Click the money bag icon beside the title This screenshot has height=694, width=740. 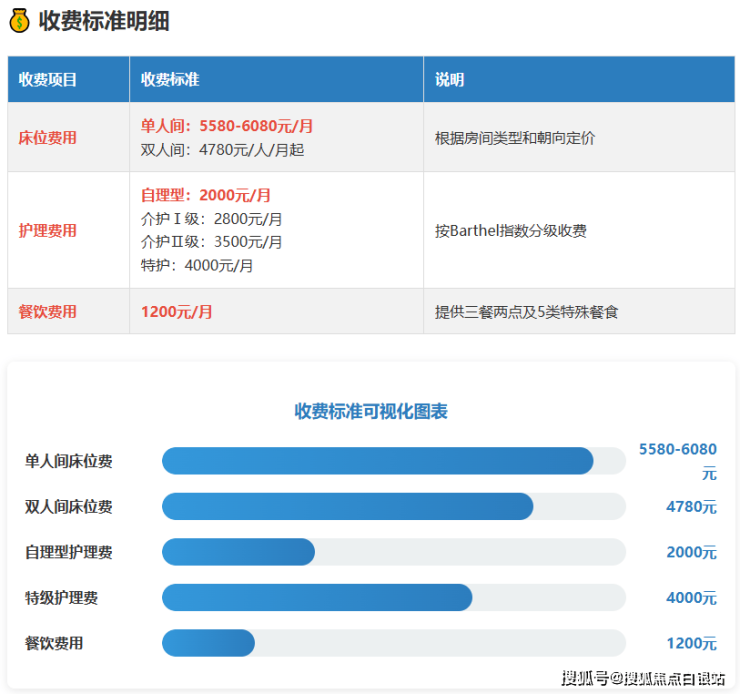tap(18, 20)
